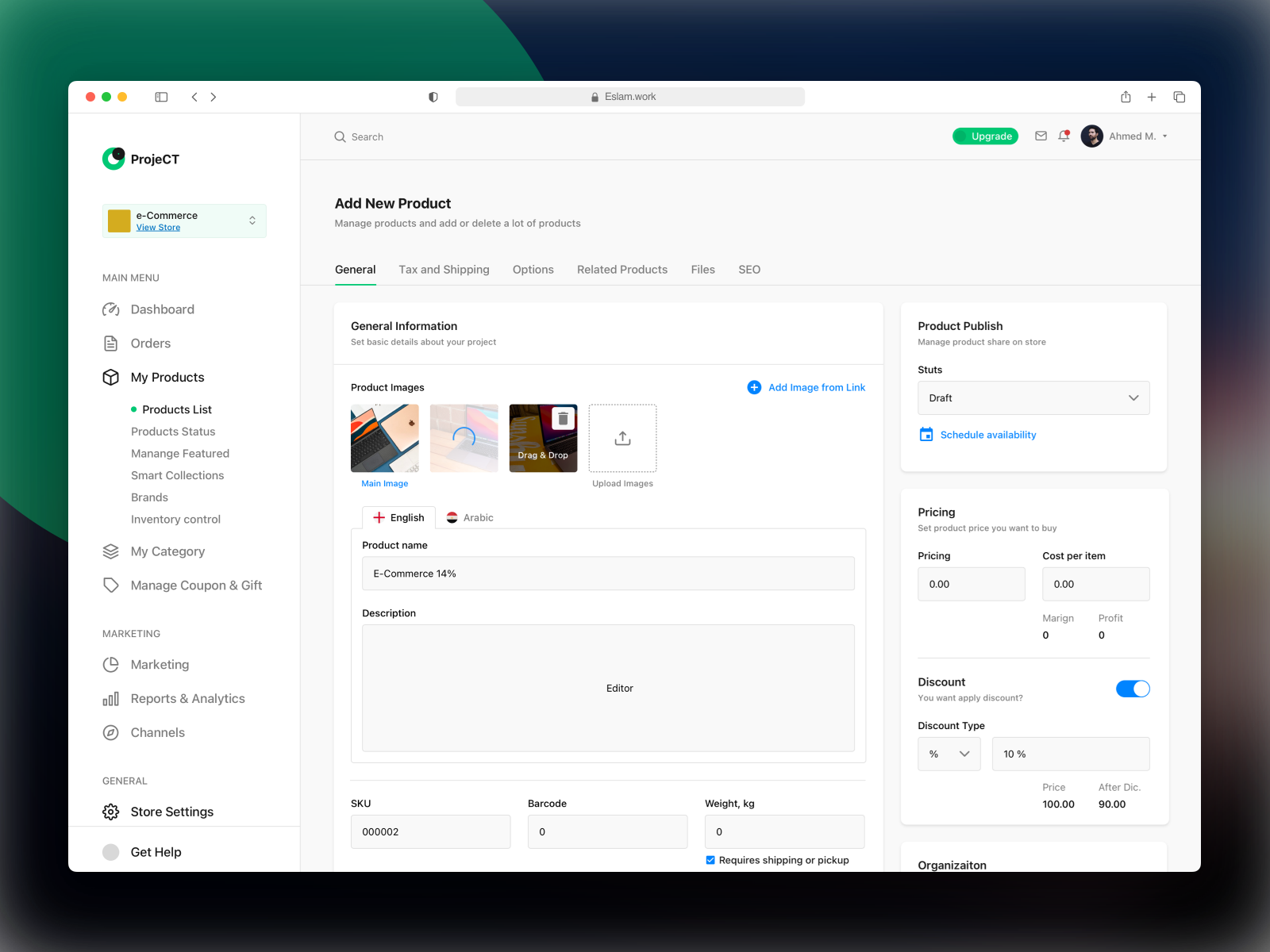Screen dimensions: 1270x952
Task: Click the Weight, kg input field
Action: [x=785, y=832]
